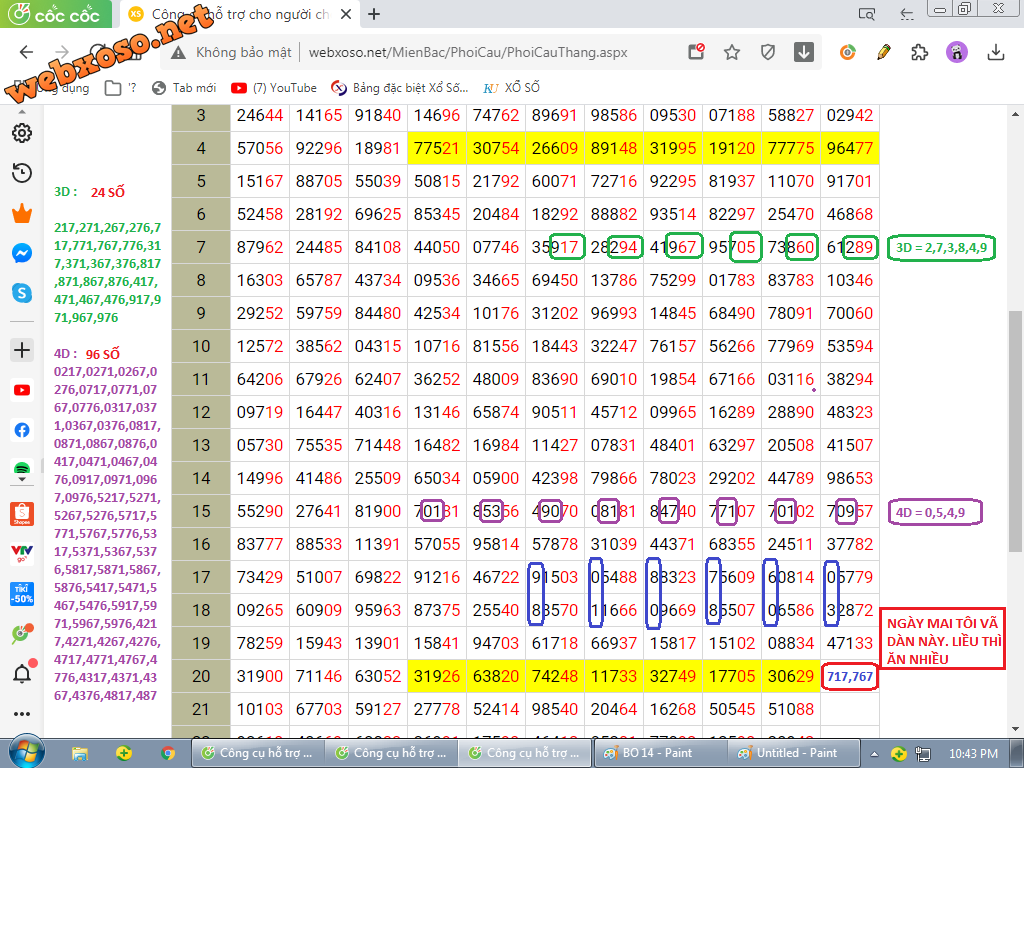Open the downloads arrow in the address bar

[804, 53]
